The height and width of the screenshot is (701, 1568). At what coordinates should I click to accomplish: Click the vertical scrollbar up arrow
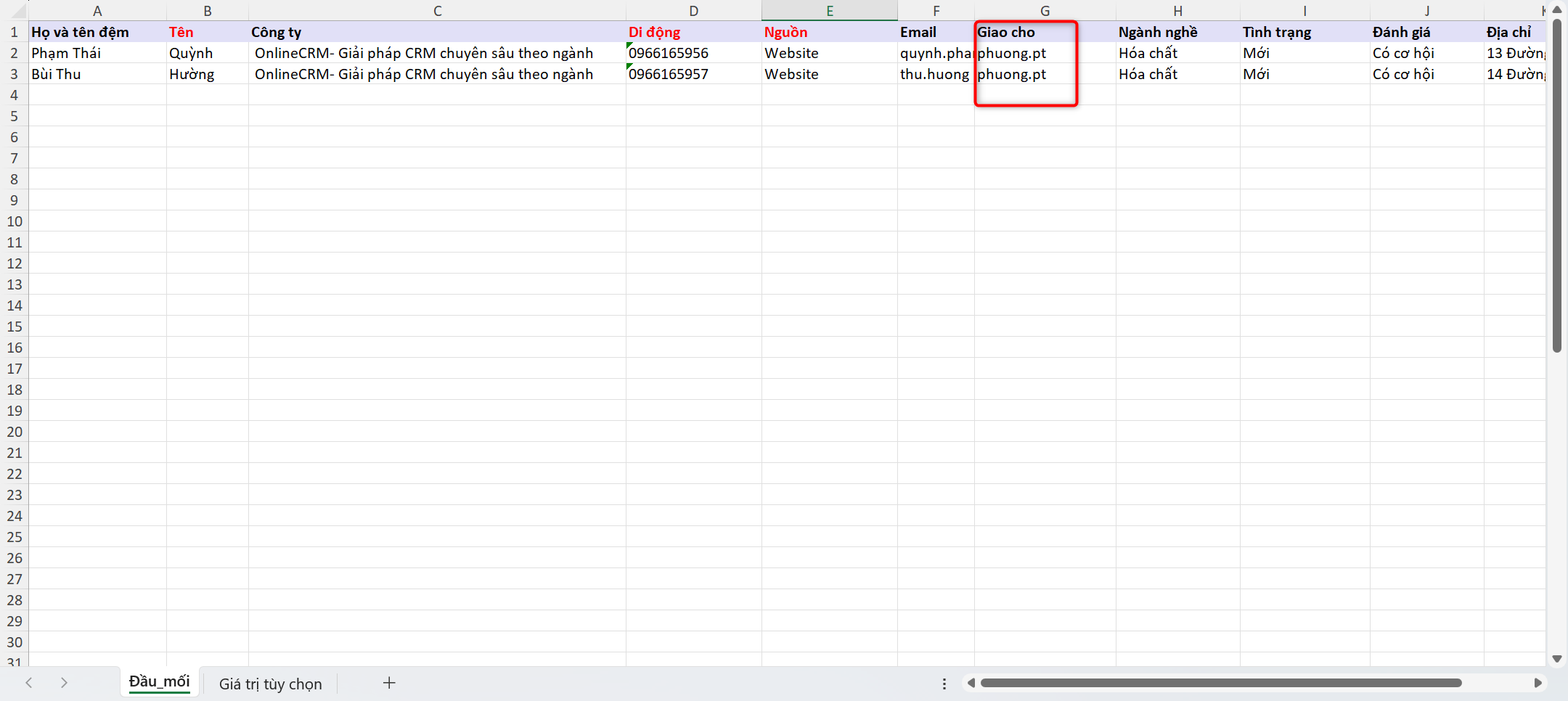coord(1556,10)
